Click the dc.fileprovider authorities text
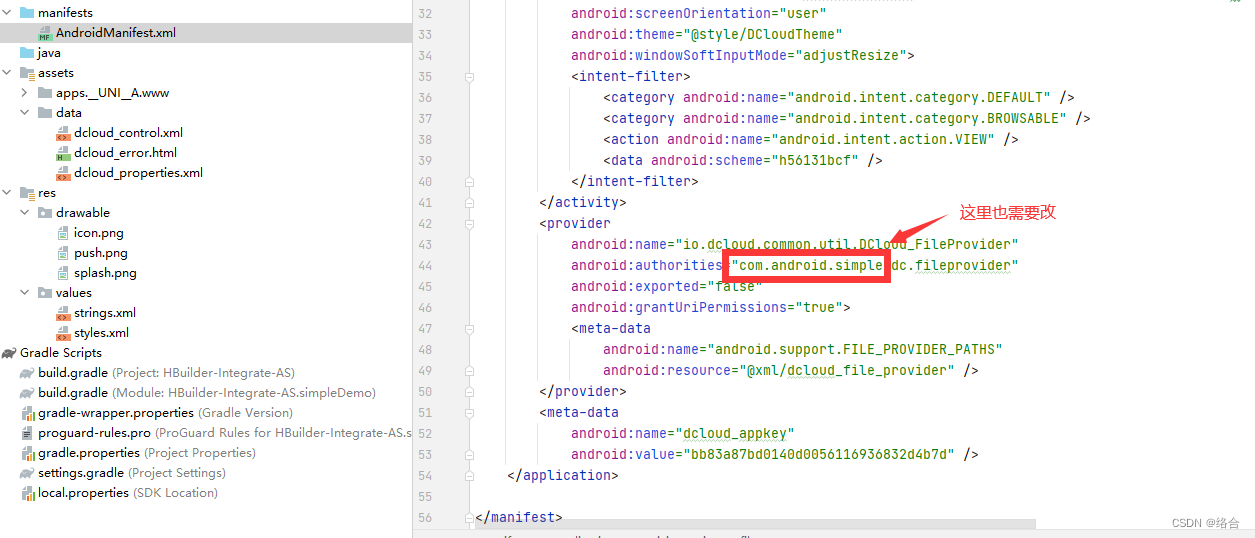Image resolution: width=1255 pixels, height=538 pixels. click(x=950, y=266)
